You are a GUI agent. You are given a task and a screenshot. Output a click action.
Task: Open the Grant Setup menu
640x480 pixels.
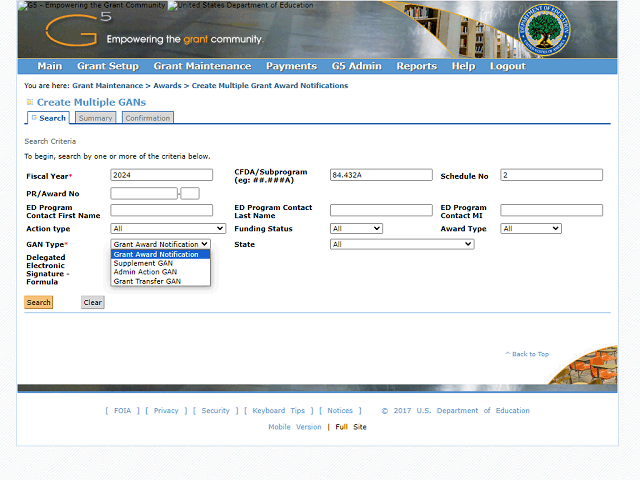[108, 66]
